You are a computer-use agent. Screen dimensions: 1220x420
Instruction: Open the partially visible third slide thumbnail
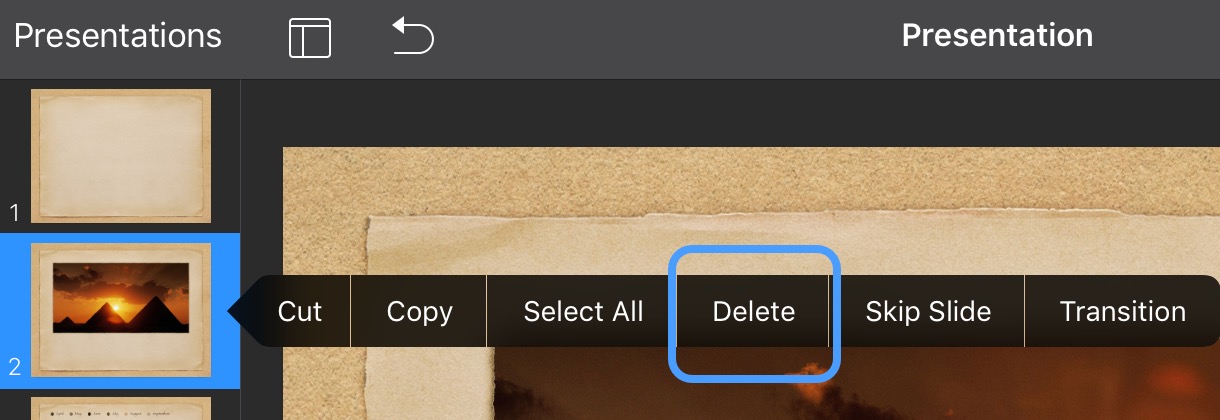[121, 408]
